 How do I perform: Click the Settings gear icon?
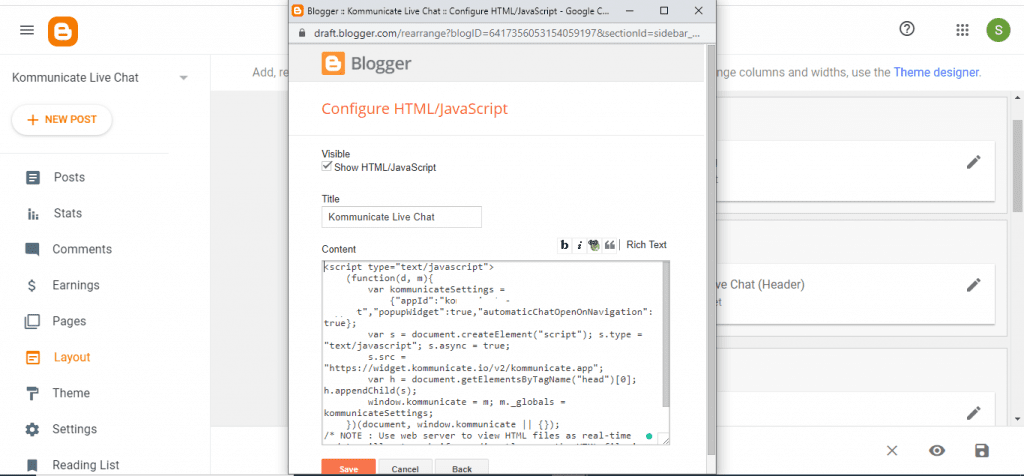[x=32, y=429]
